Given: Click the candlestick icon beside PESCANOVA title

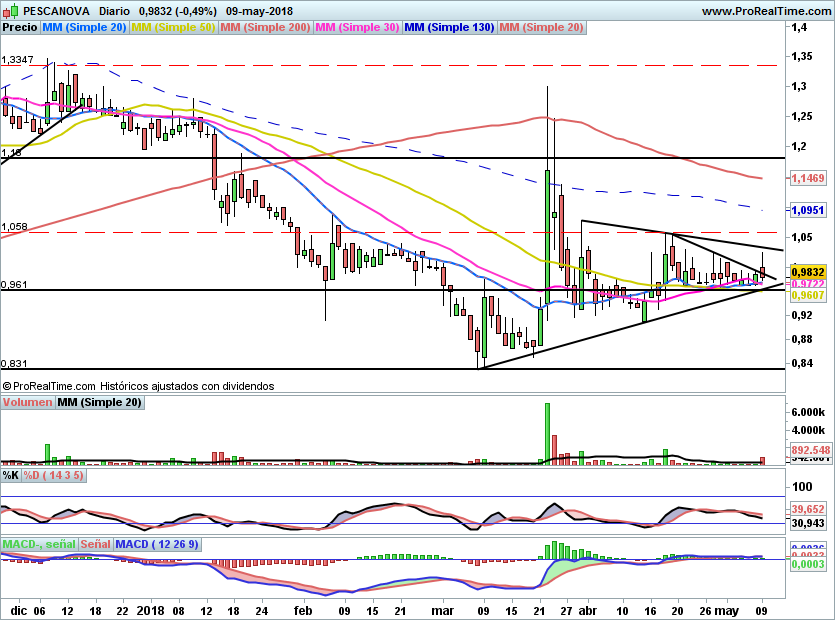Looking at the screenshot, I should [10, 11].
